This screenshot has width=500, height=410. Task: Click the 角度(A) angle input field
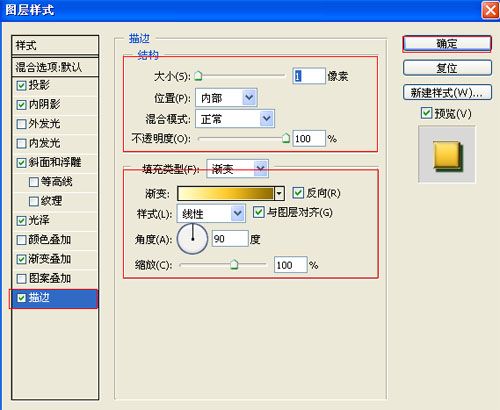point(230,239)
